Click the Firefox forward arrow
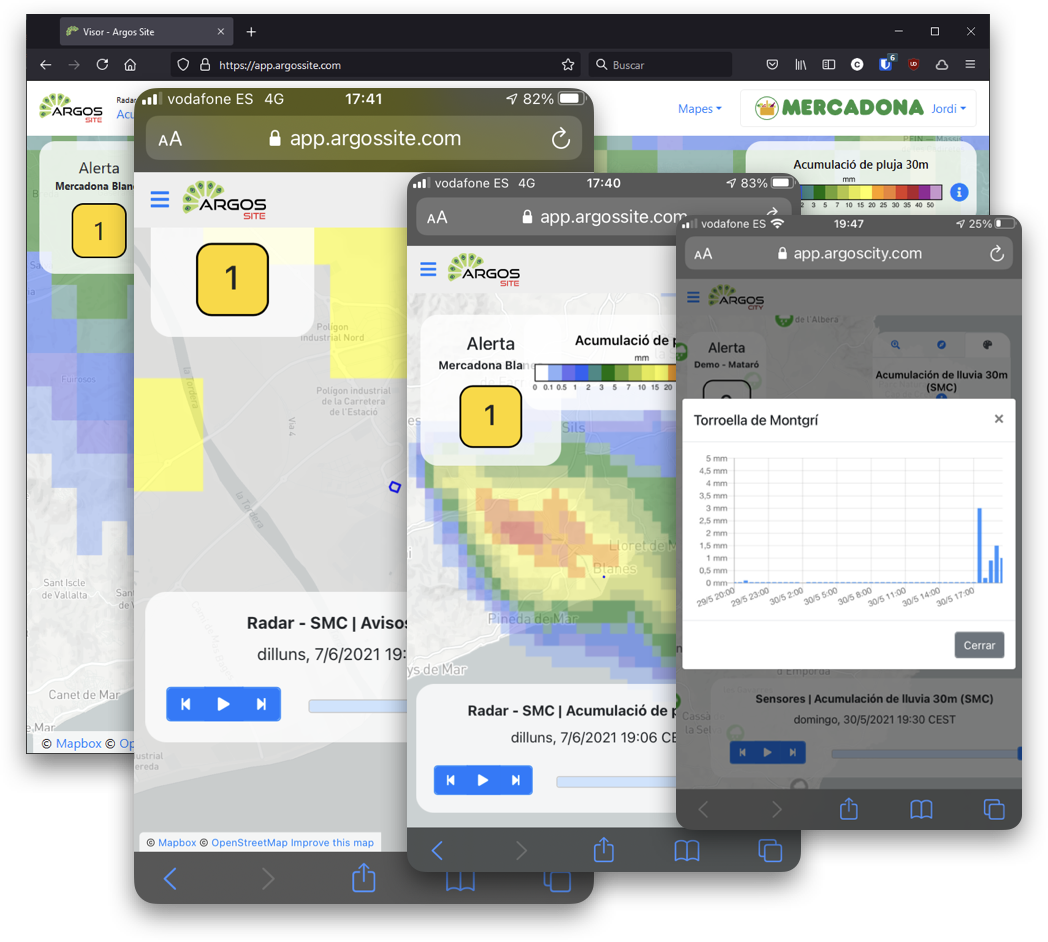Image resolution: width=1048 pixels, height=942 pixels. pyautogui.click(x=74, y=65)
